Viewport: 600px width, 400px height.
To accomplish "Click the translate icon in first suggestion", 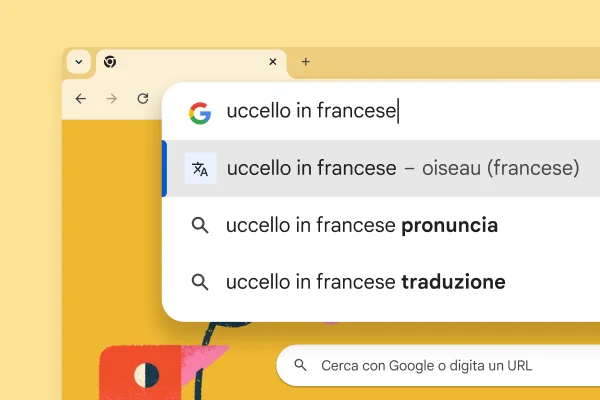I will click(x=200, y=169).
